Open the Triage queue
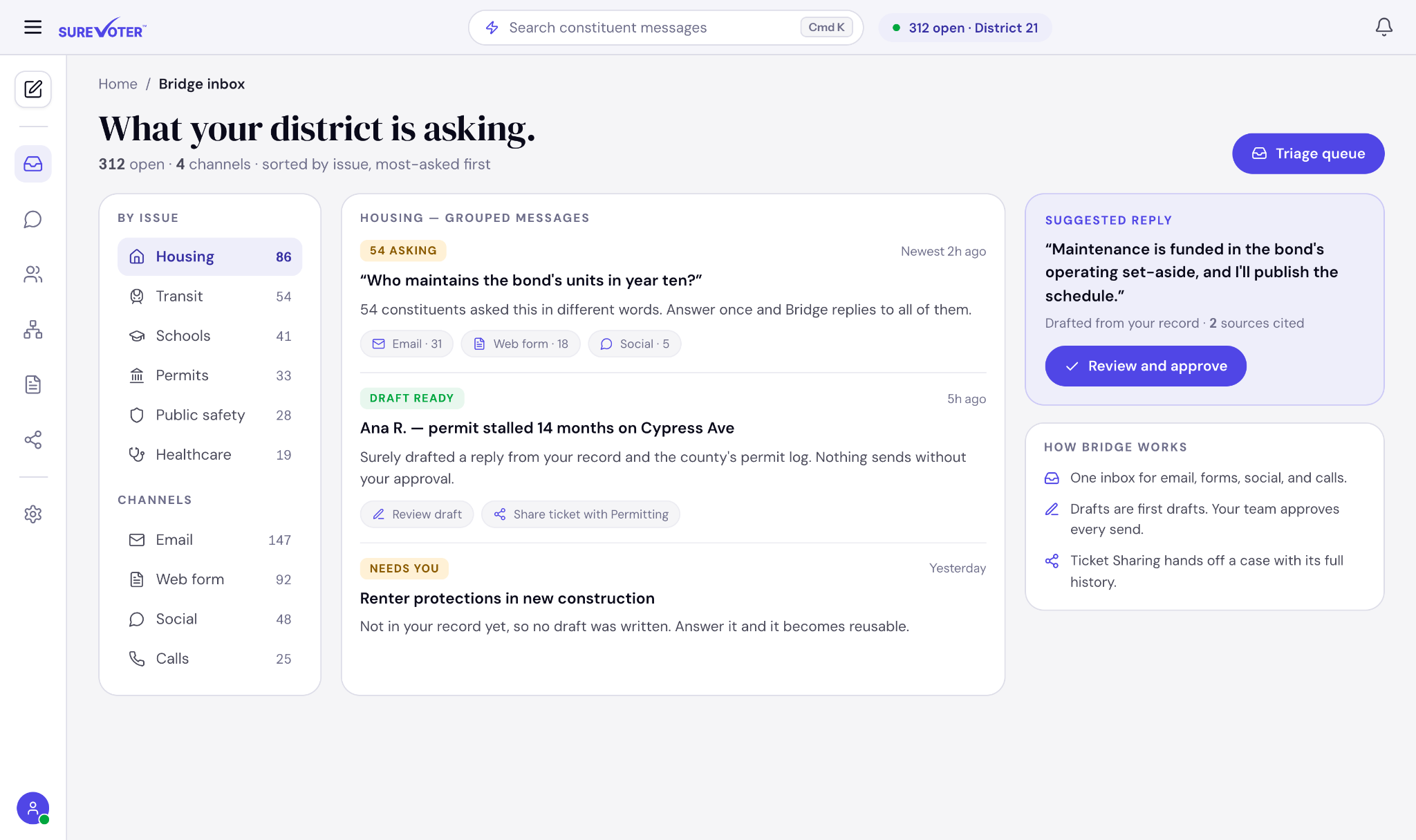The height and width of the screenshot is (840, 1416). click(1308, 153)
